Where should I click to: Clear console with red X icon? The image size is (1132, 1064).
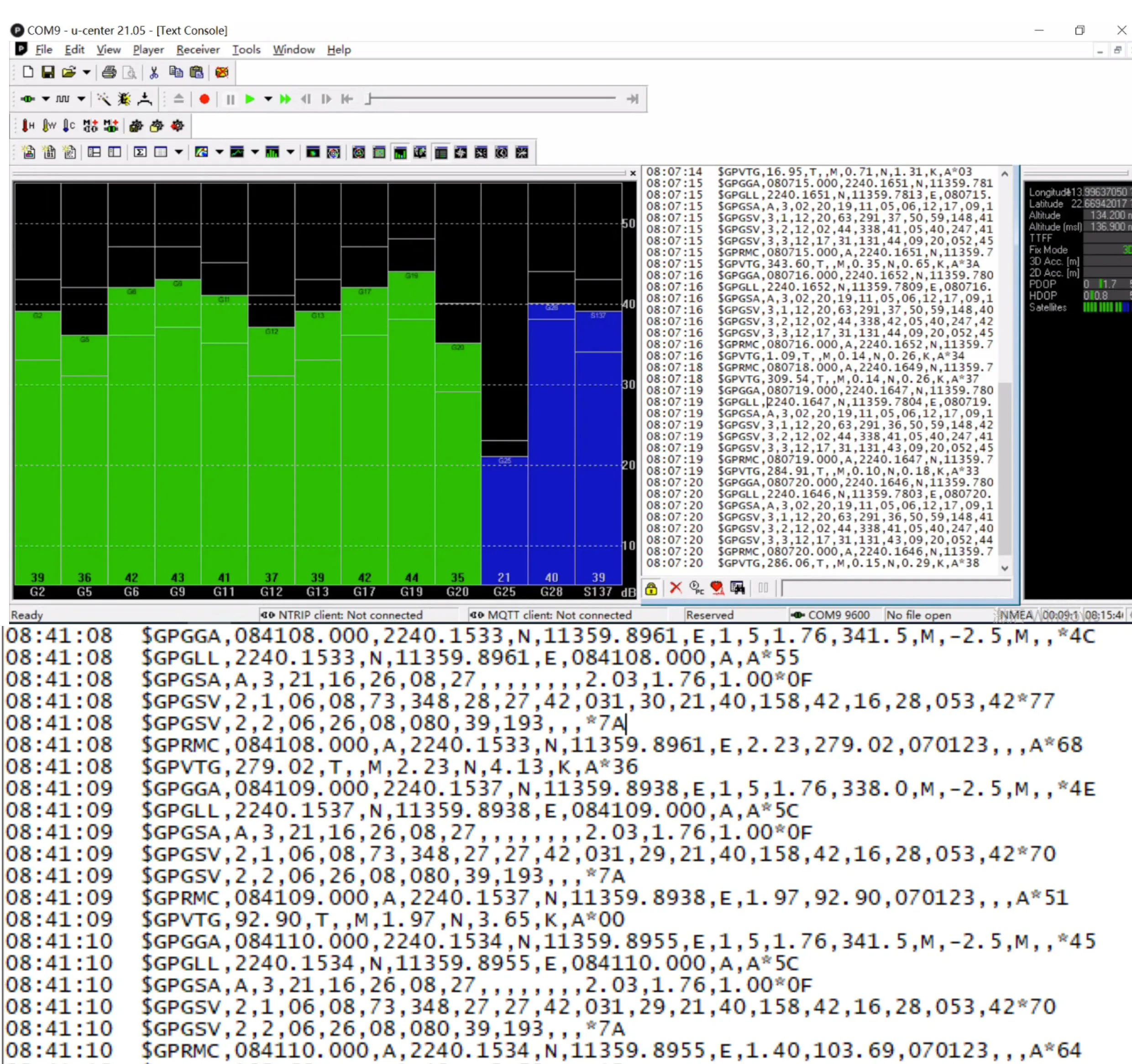676,588
